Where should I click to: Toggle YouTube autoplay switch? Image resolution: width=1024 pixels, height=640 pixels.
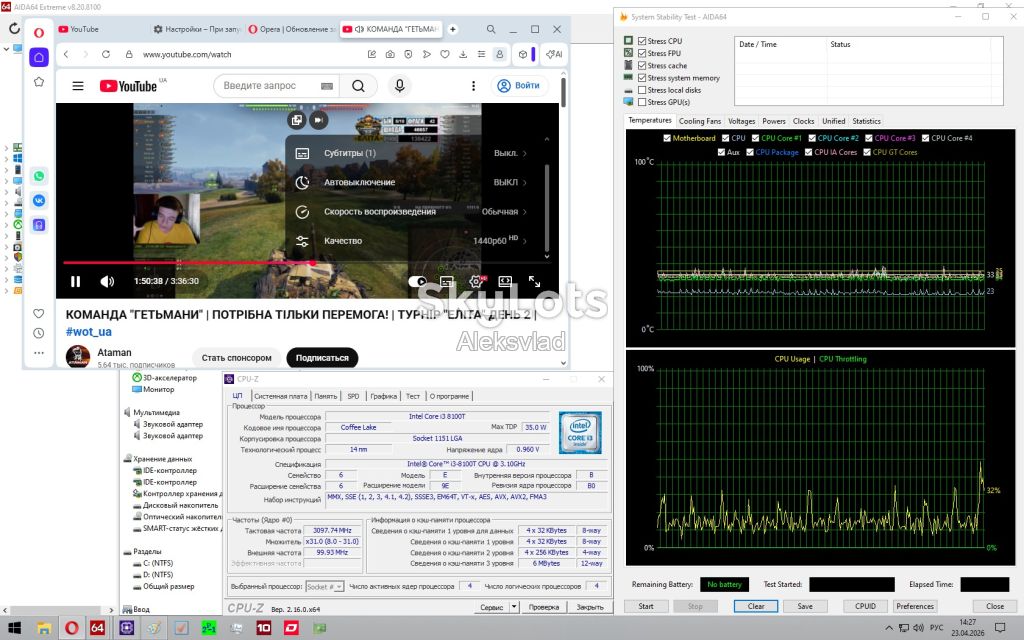417,281
